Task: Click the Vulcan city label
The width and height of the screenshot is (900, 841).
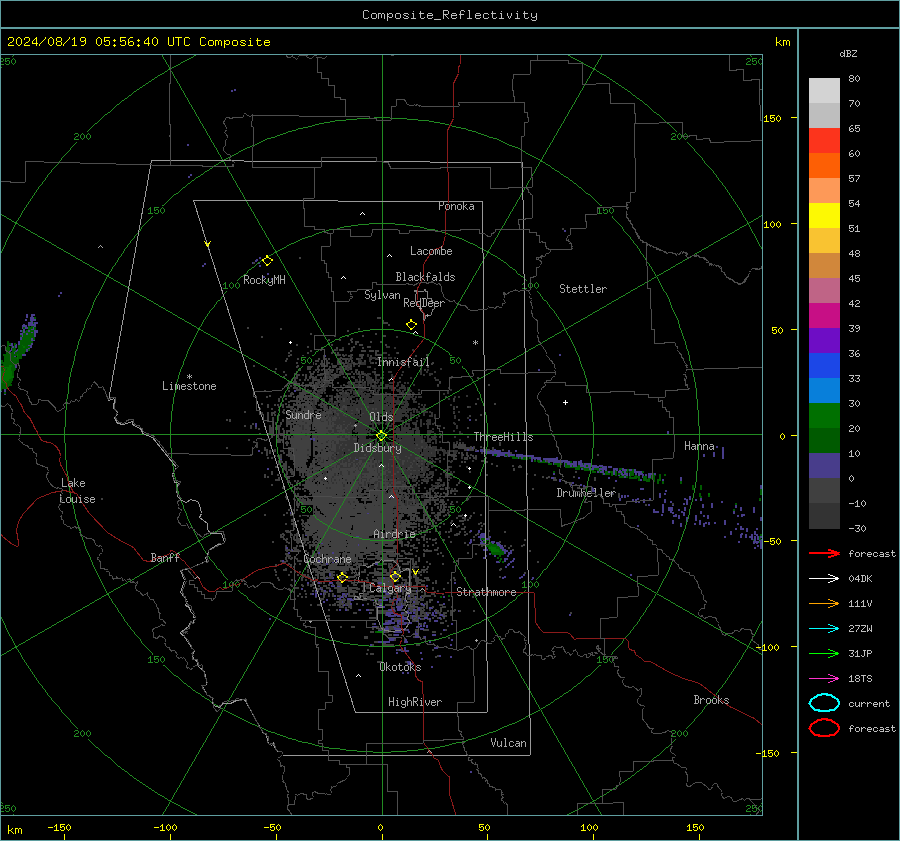Action: click(x=508, y=743)
